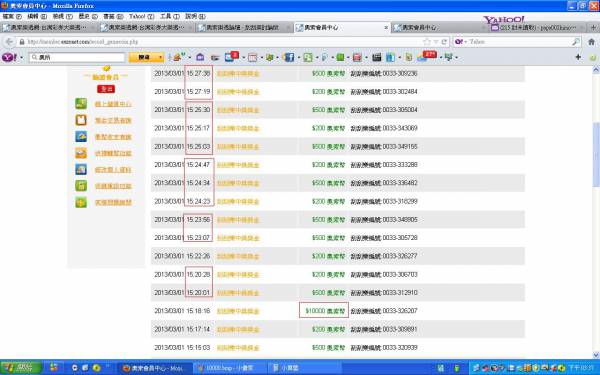This screenshot has width=600, height=375.
Task: Expand the arrow on the yellow 搜尋 button
Action: (160, 57)
